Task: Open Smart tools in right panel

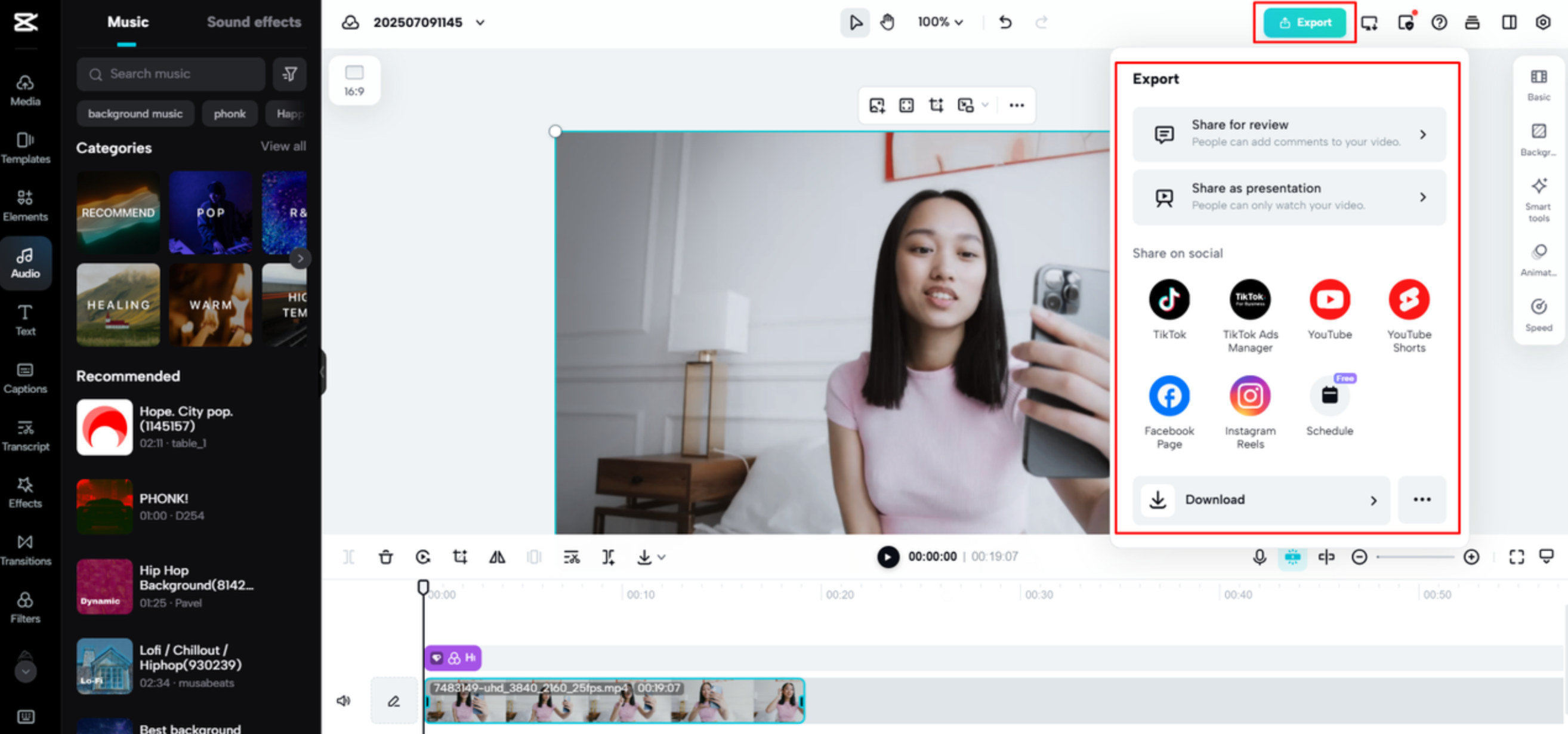Action: click(x=1538, y=200)
